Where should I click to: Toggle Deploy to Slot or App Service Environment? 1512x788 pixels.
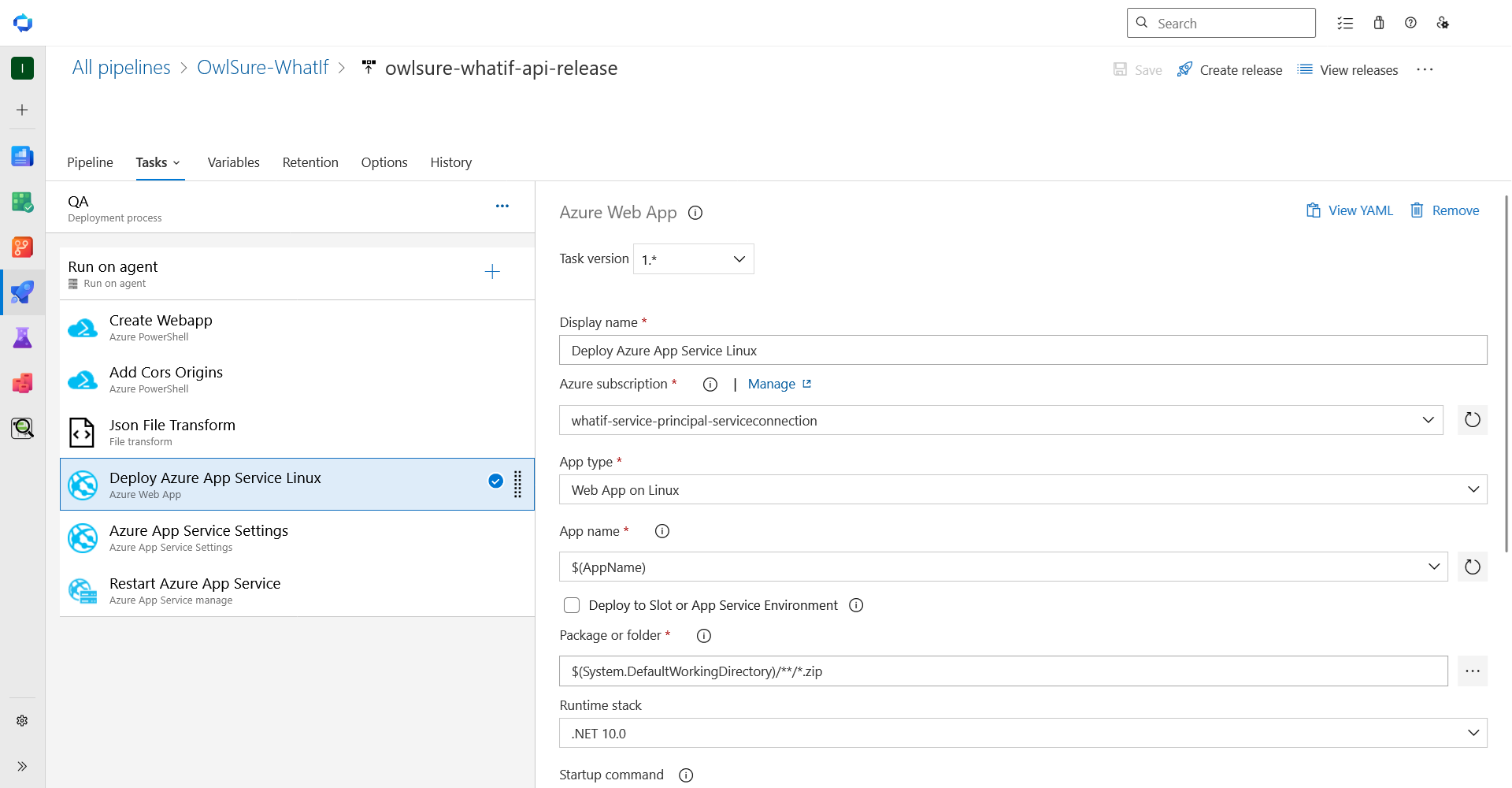(572, 605)
